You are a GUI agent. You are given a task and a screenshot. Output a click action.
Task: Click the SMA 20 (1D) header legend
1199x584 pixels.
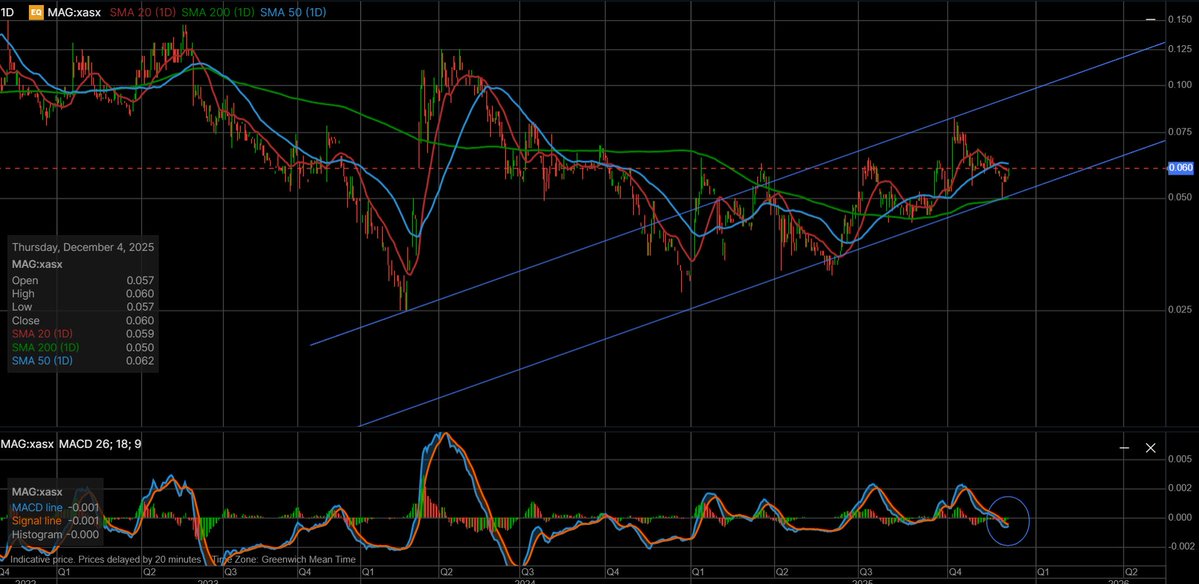click(x=143, y=13)
